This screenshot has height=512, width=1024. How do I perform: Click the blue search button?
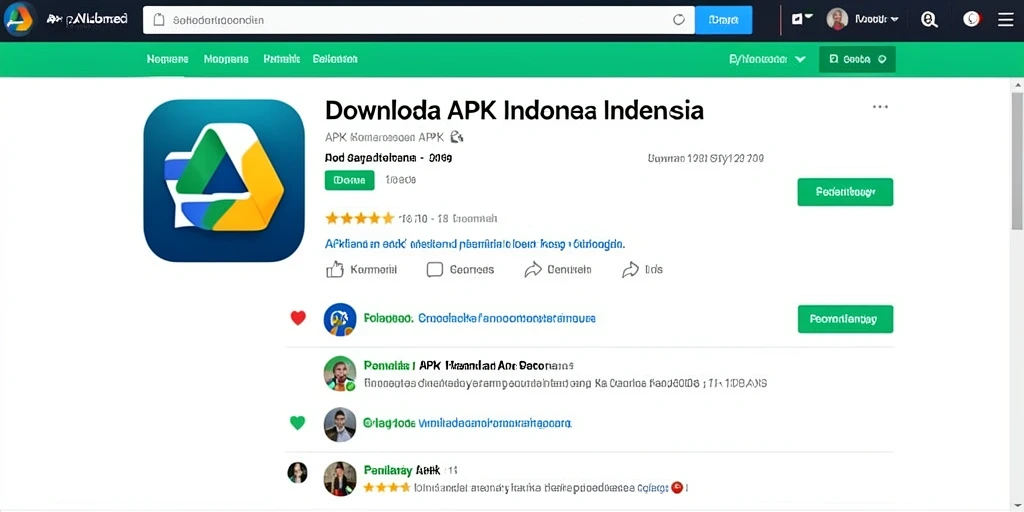tap(724, 20)
